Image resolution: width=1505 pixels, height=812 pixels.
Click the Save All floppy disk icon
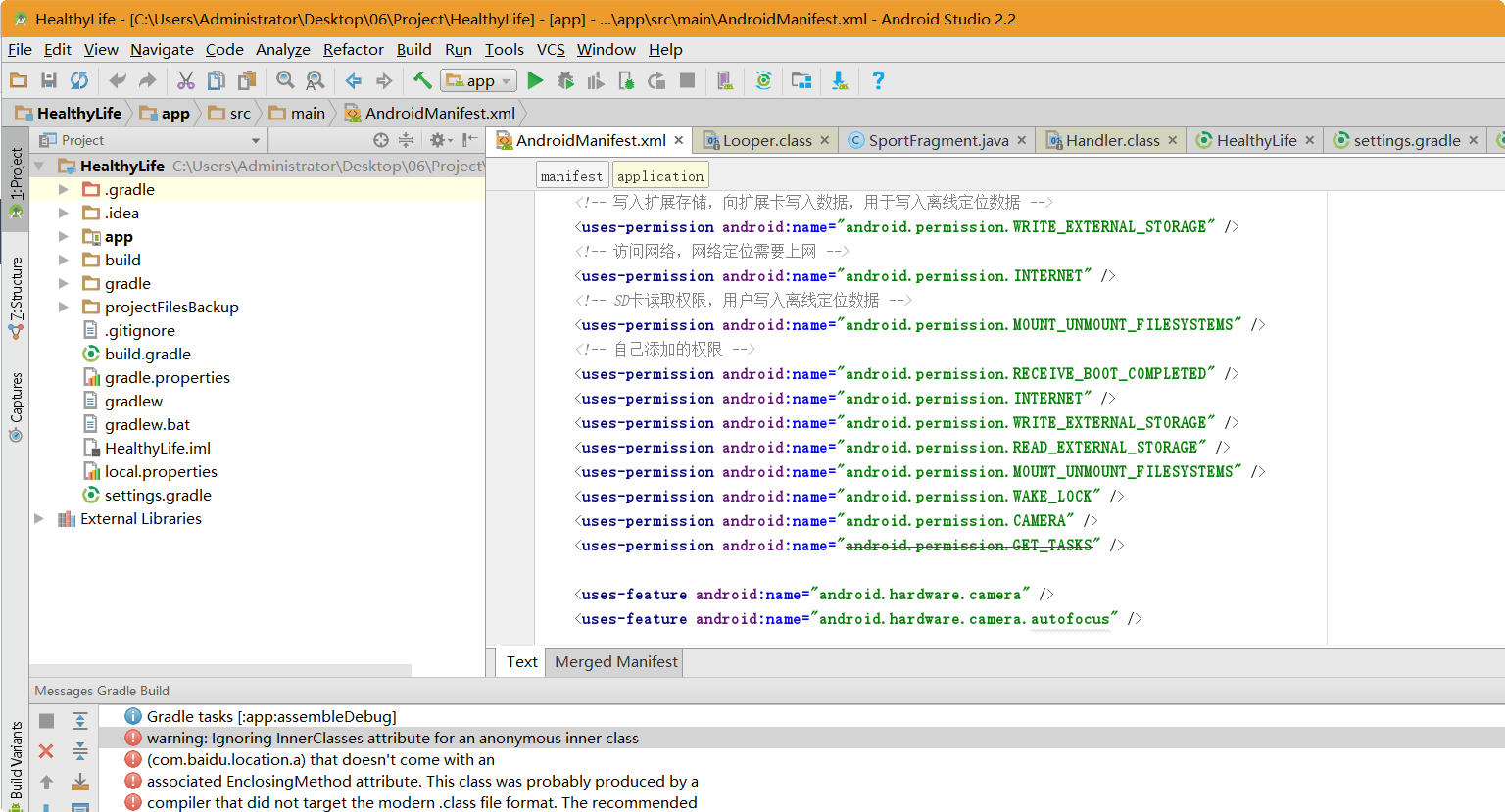(49, 80)
